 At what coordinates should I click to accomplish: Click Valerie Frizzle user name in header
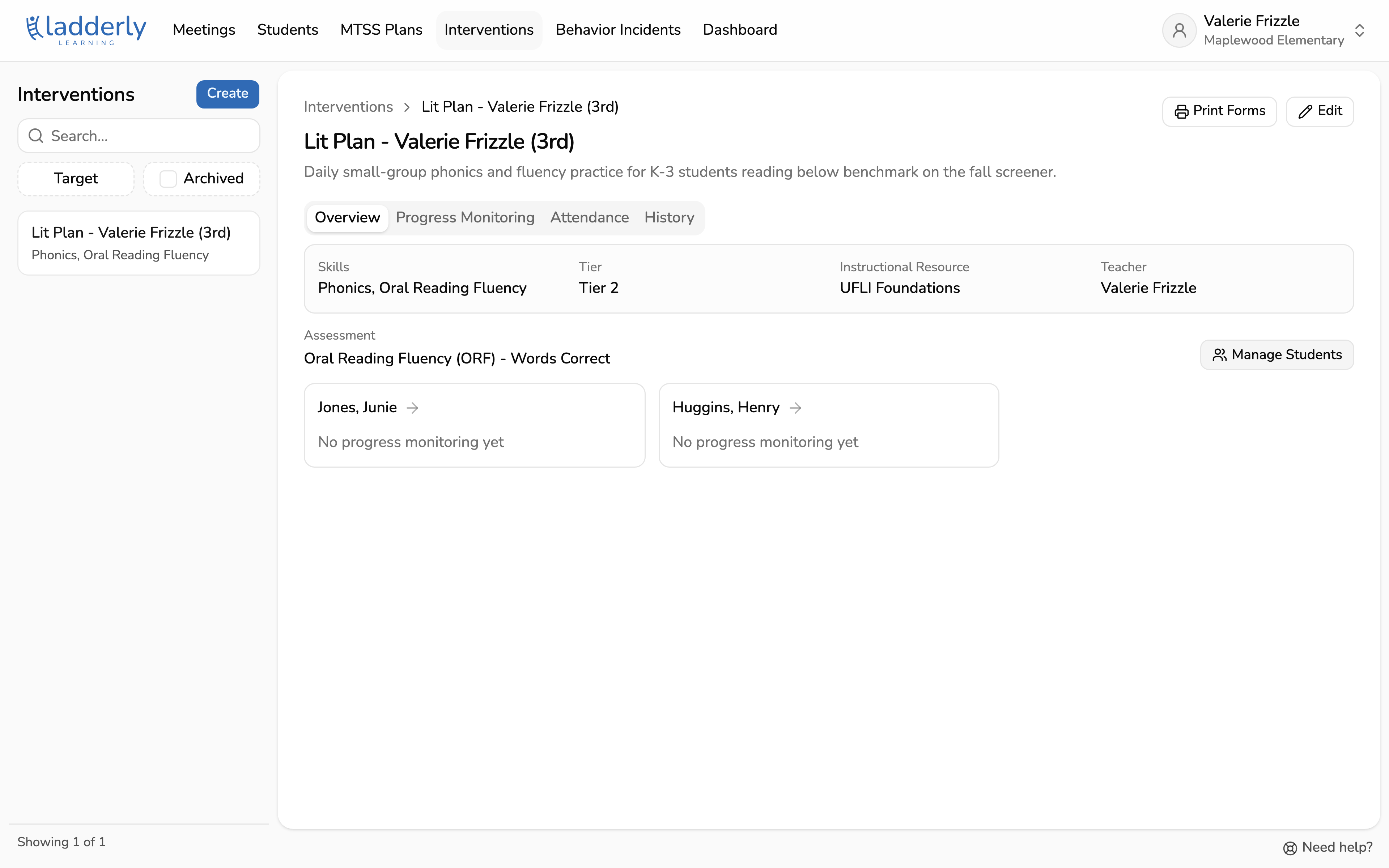click(x=1251, y=21)
